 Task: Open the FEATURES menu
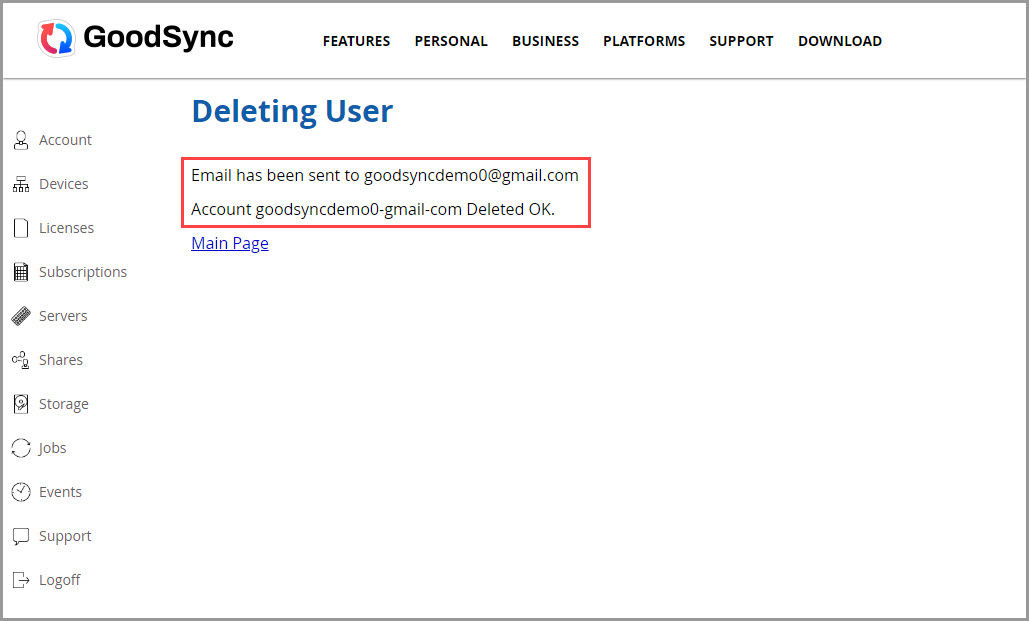click(x=356, y=41)
